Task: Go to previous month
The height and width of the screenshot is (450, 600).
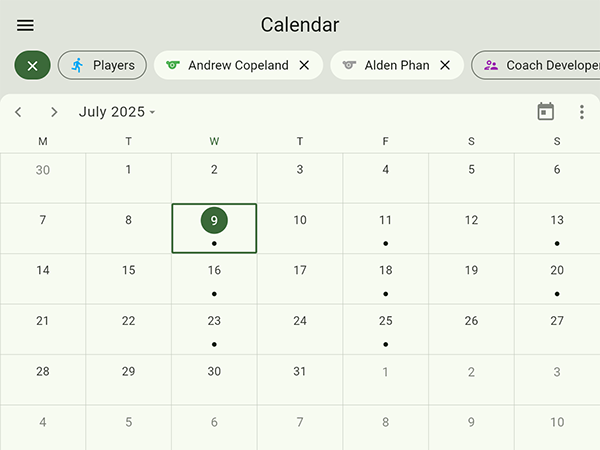Action: pyautogui.click(x=18, y=112)
